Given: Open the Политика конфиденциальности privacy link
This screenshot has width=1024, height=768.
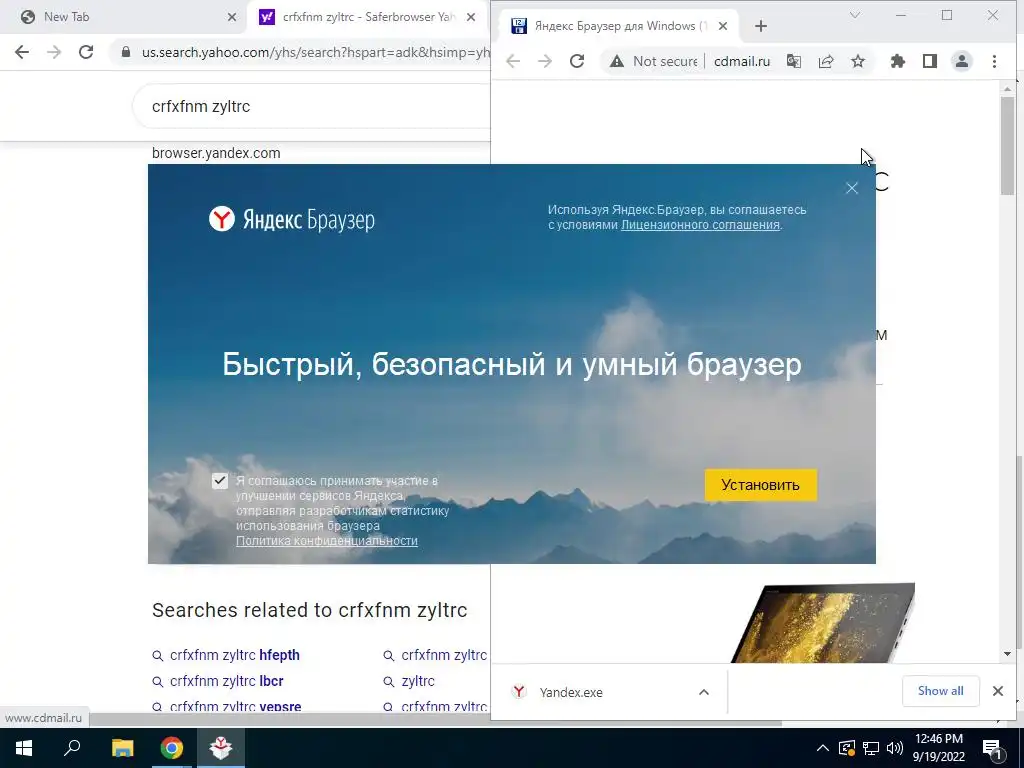Looking at the screenshot, I should [327, 541].
